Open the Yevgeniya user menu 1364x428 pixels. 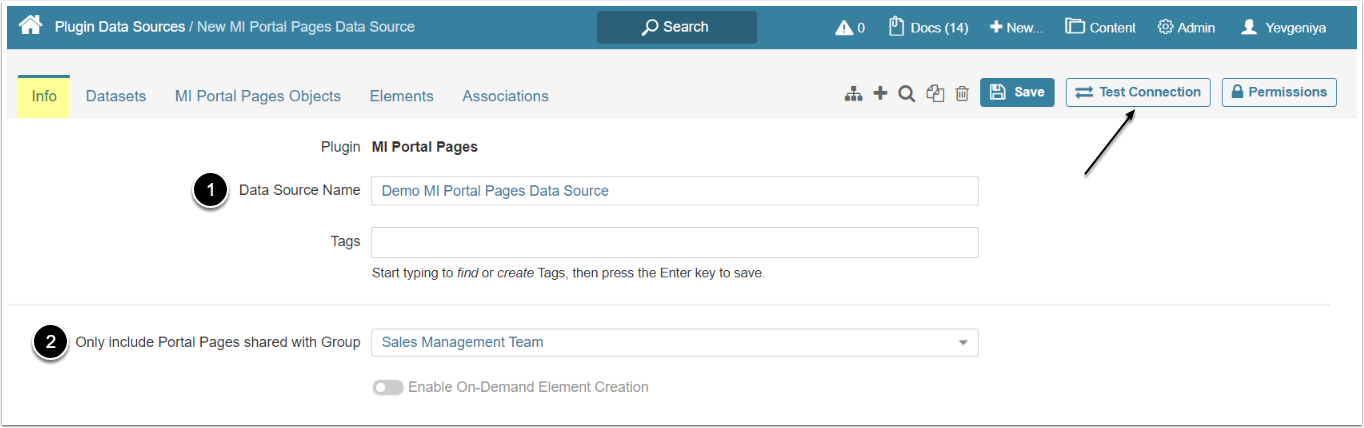click(x=1283, y=27)
